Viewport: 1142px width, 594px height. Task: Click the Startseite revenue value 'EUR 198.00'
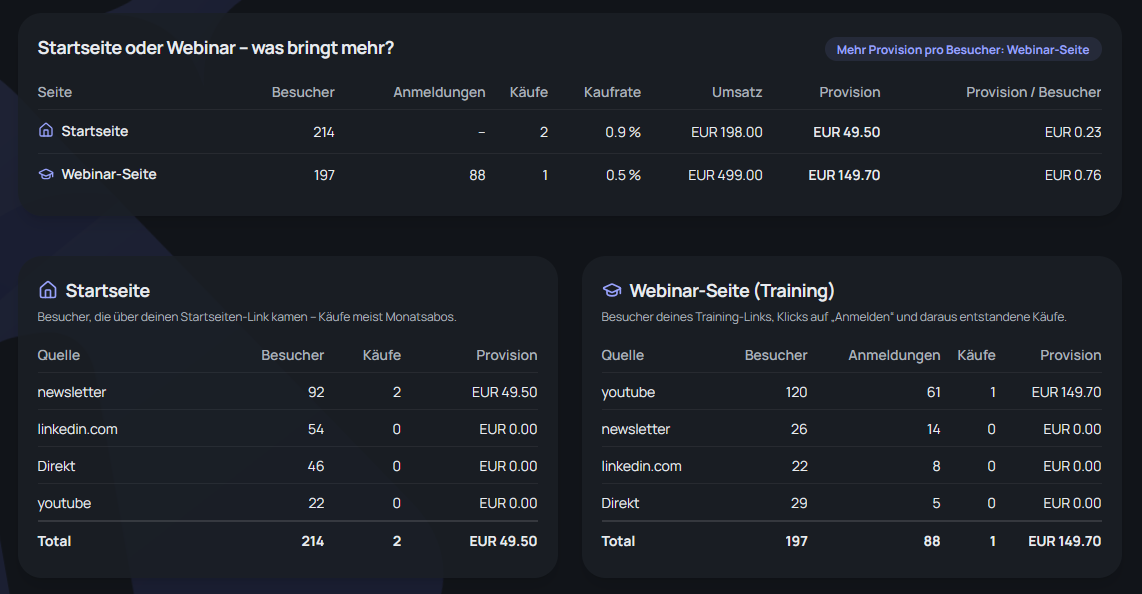point(727,132)
